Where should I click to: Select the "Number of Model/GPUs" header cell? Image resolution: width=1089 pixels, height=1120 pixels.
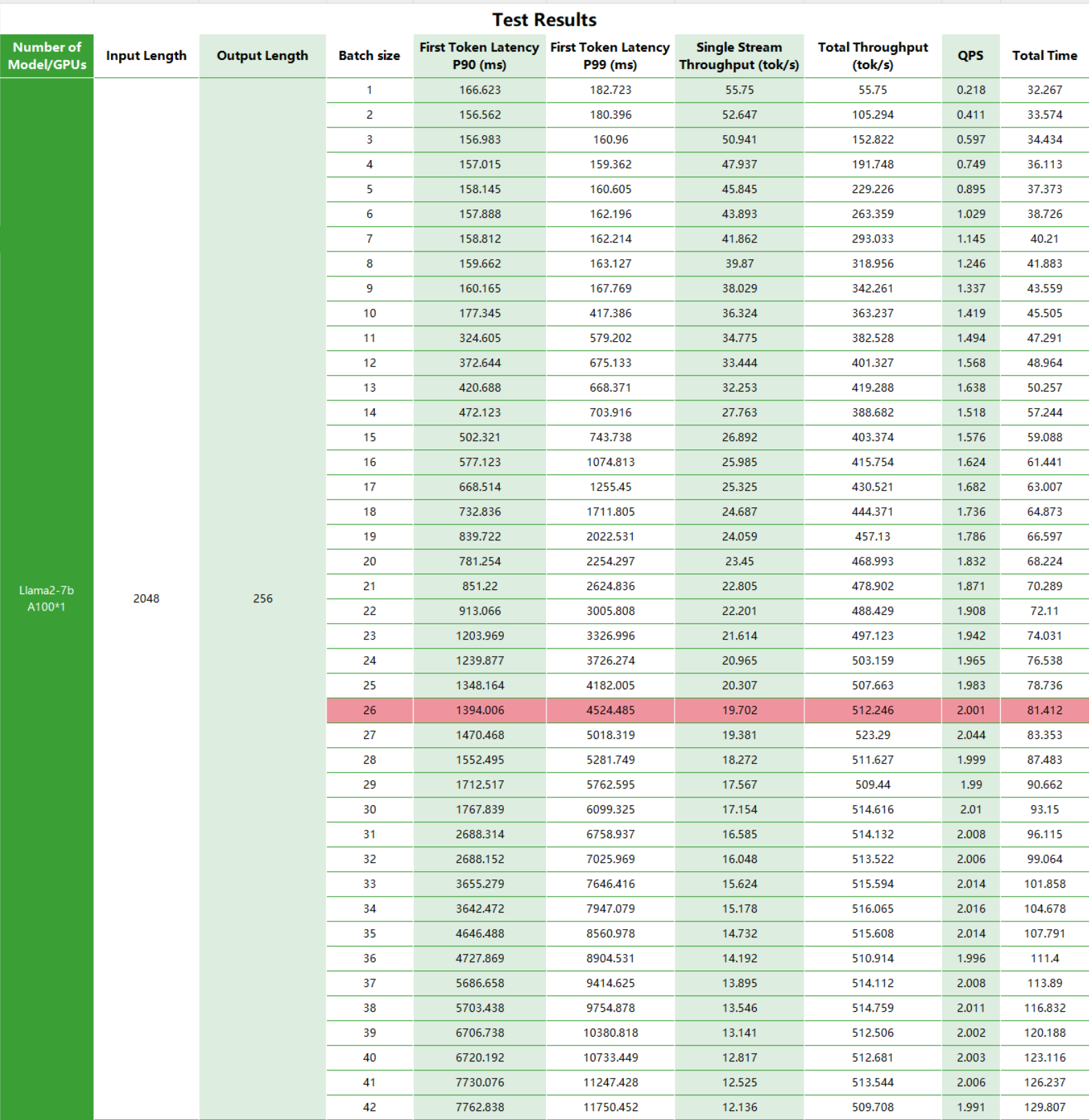47,56
